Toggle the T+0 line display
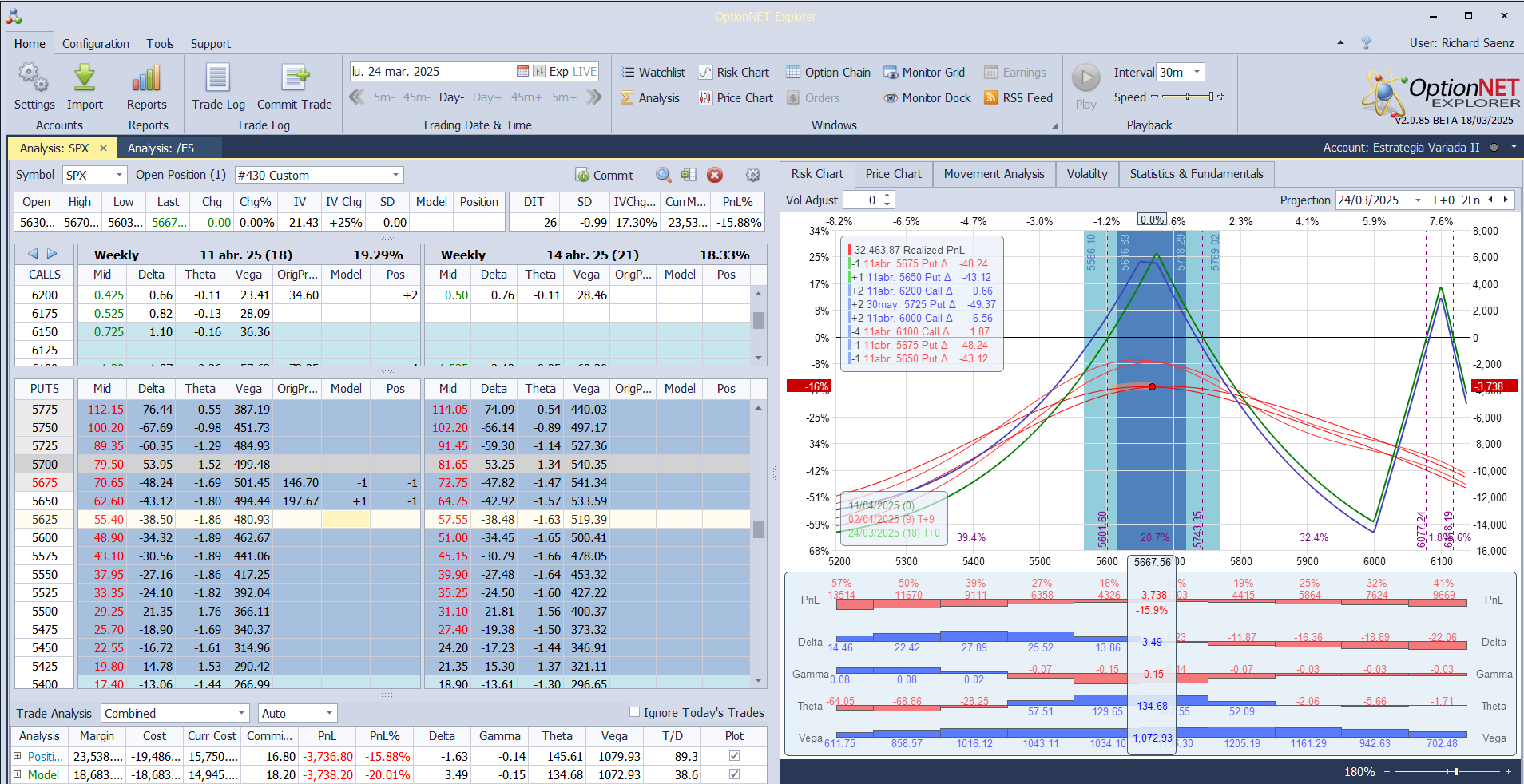This screenshot has width=1524, height=784. [1443, 200]
